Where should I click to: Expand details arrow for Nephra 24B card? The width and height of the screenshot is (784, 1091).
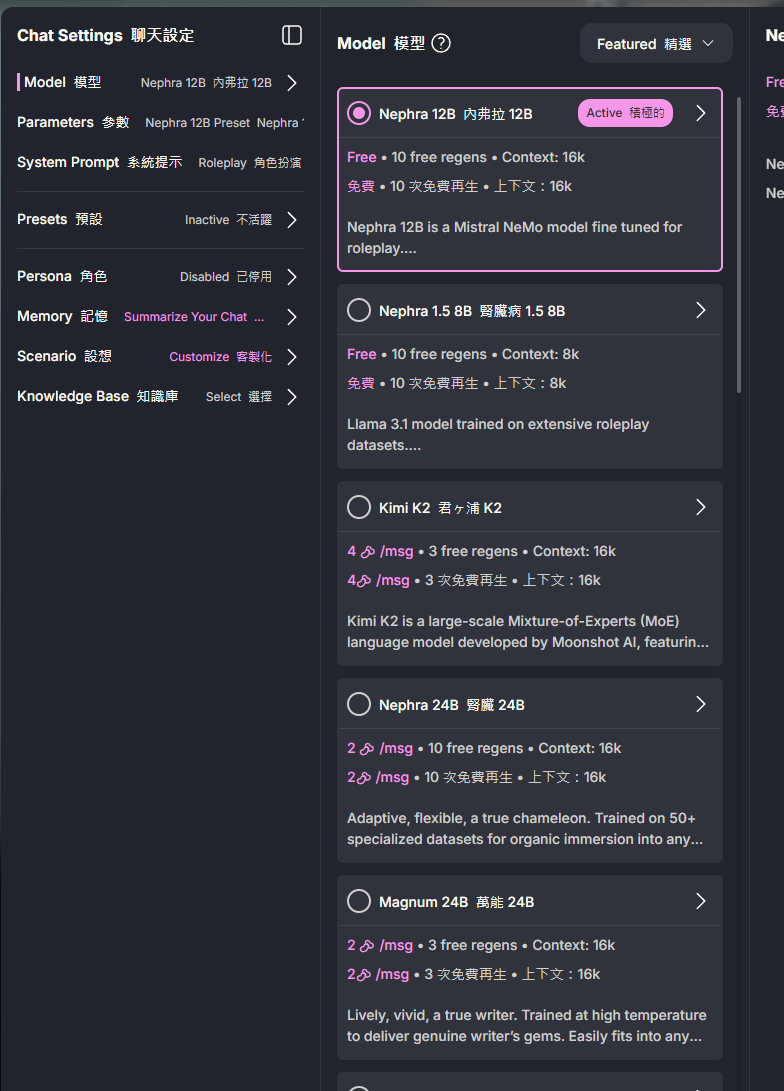[701, 704]
